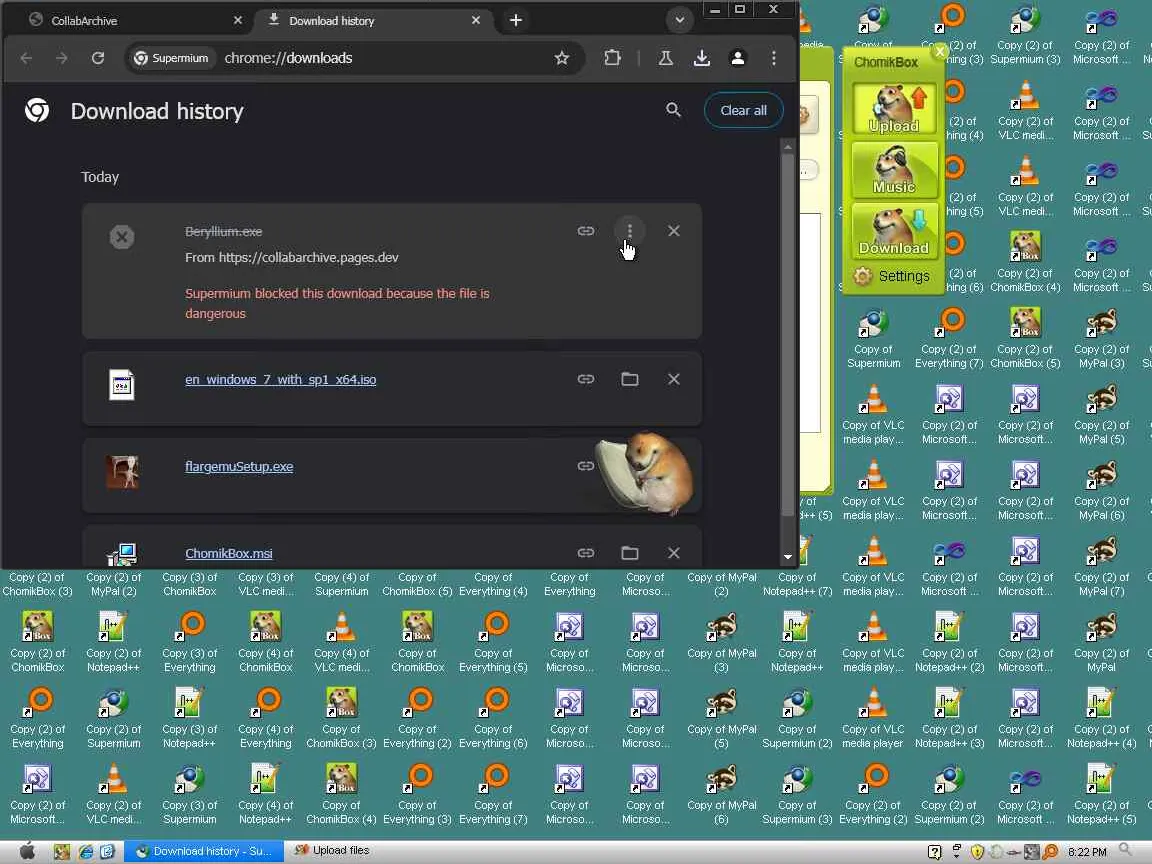Click Download in ChomikBox widget
Viewport: 1152px width, 864px height.
894,231
